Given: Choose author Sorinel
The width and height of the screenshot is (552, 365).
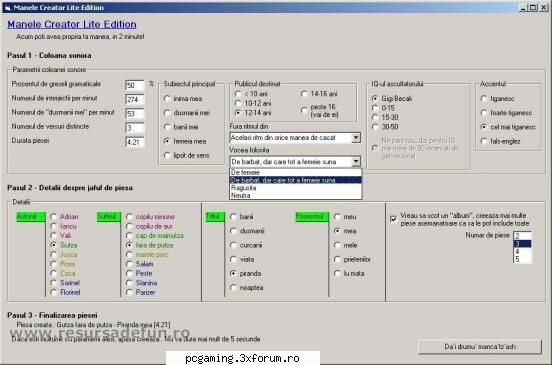Looking at the screenshot, I should 54,283.
